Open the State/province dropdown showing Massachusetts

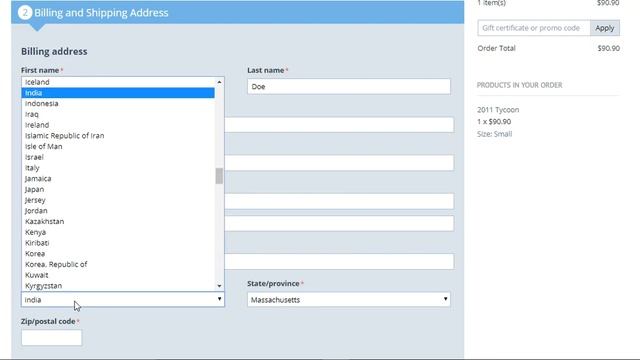[x=349, y=300]
